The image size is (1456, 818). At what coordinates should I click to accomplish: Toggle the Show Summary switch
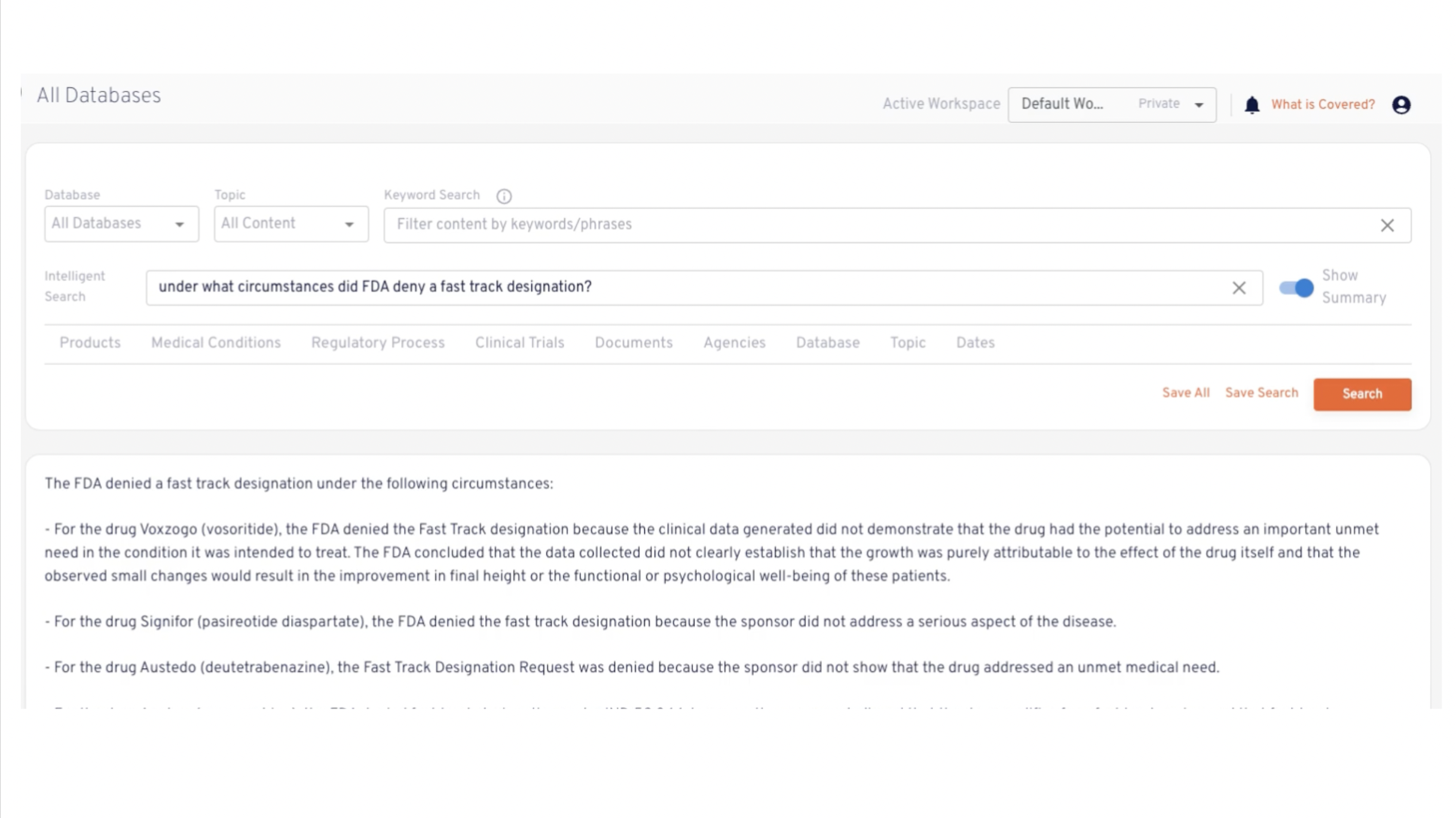pos(1296,288)
